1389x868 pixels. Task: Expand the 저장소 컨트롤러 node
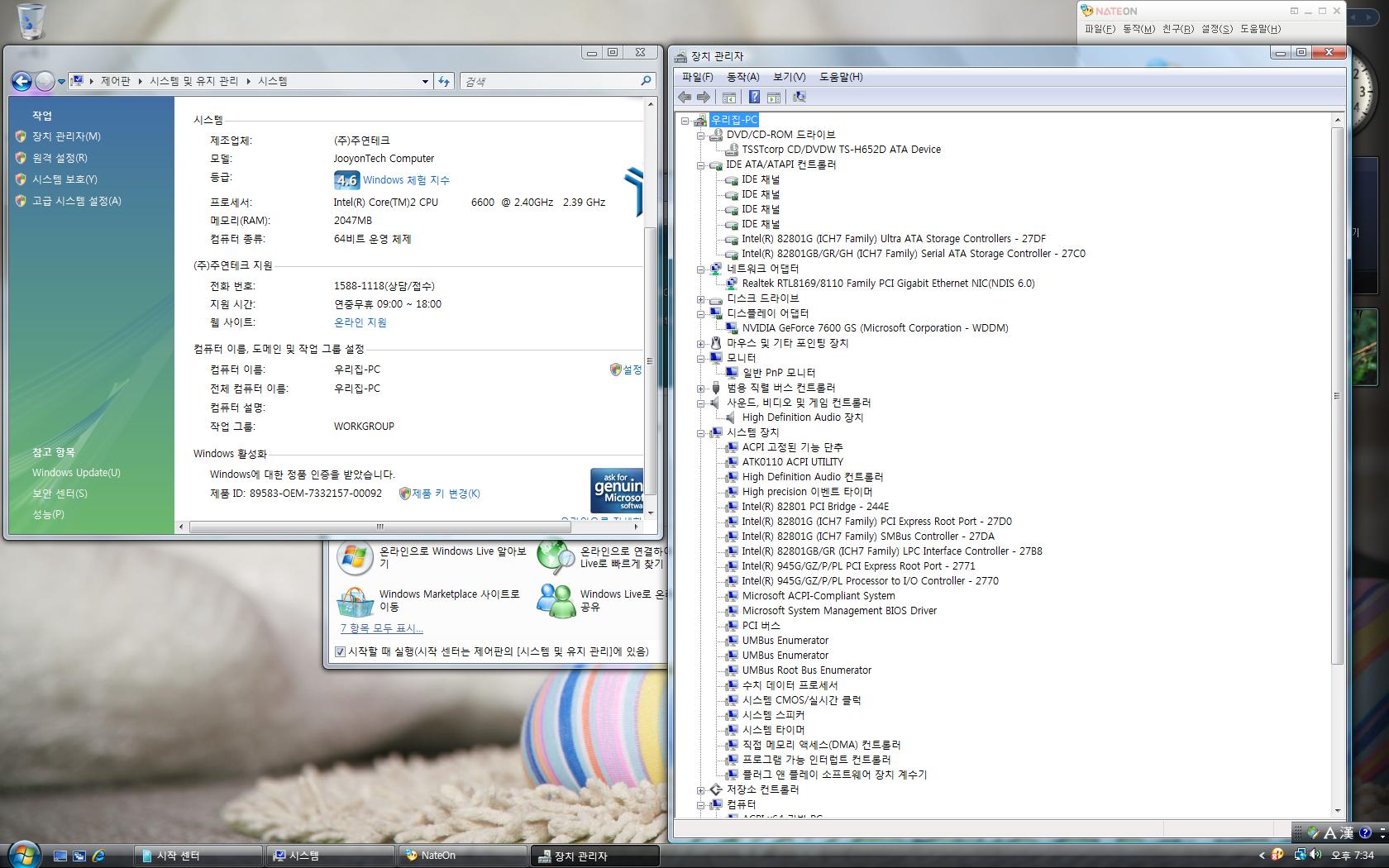pos(700,790)
